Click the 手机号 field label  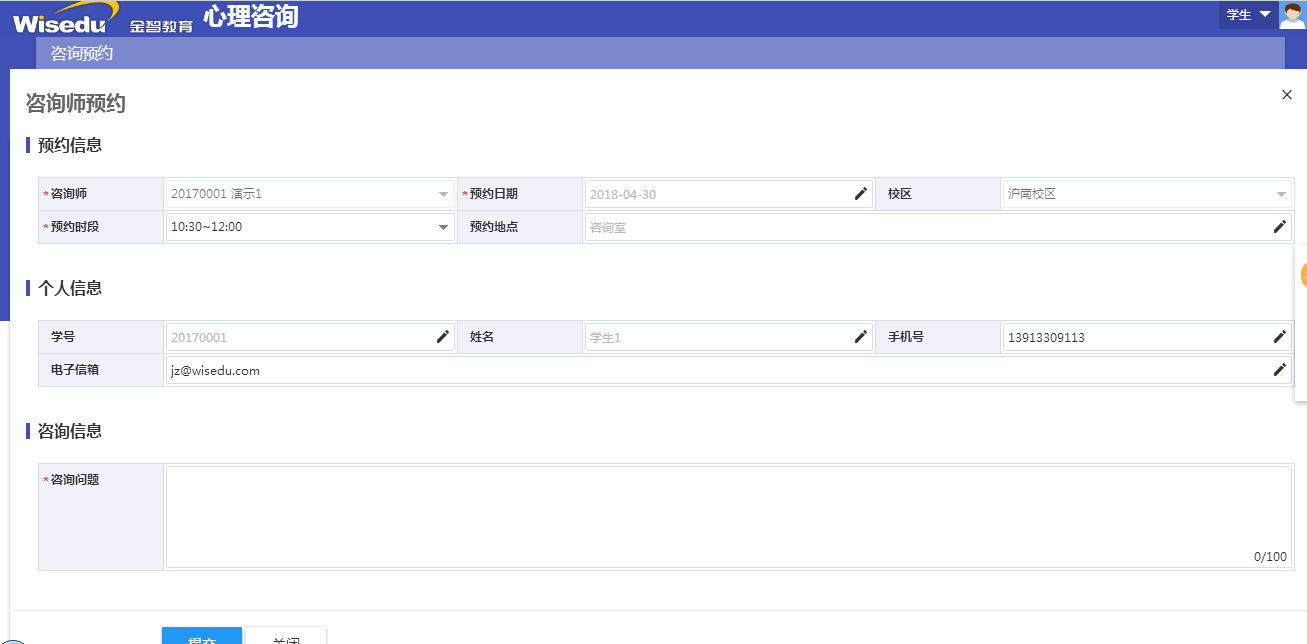[x=906, y=337]
